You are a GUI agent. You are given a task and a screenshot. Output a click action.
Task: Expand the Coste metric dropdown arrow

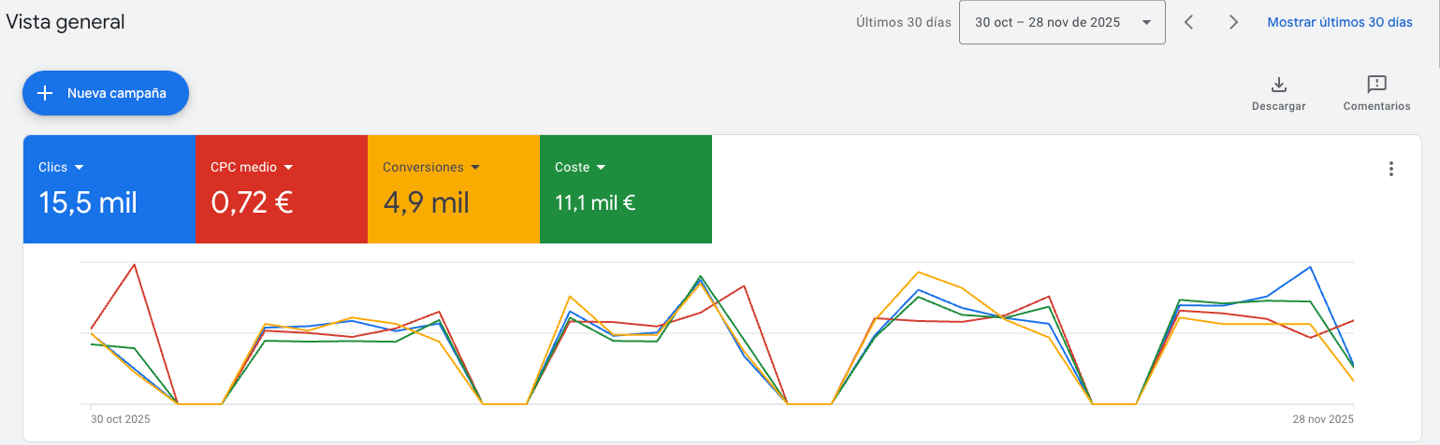pos(600,167)
